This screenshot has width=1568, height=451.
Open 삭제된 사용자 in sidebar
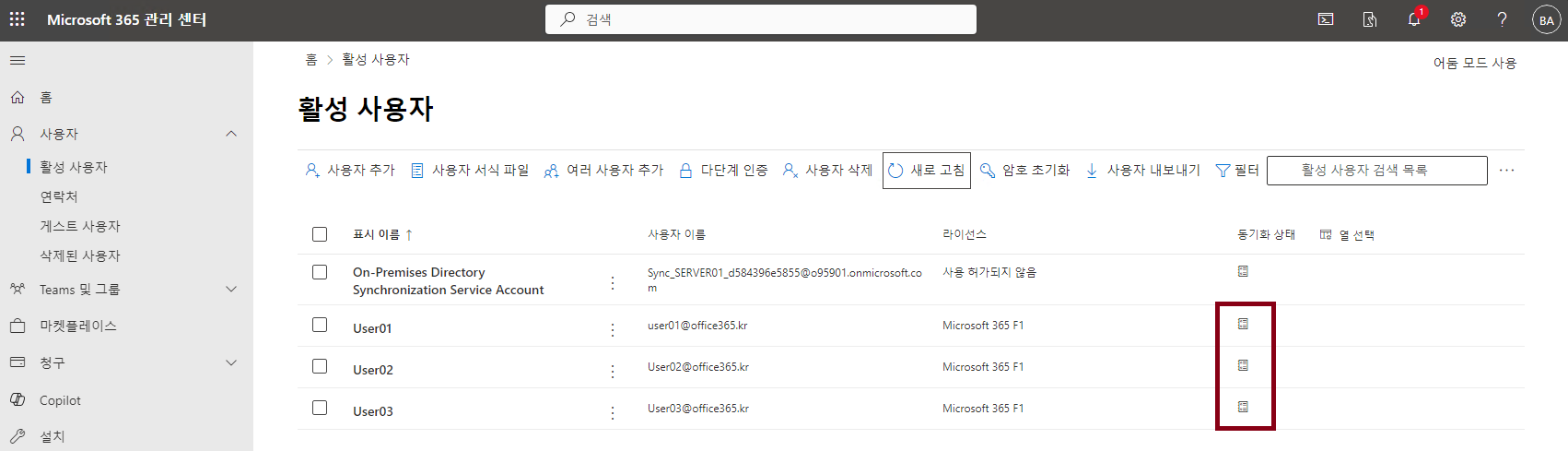click(x=80, y=255)
